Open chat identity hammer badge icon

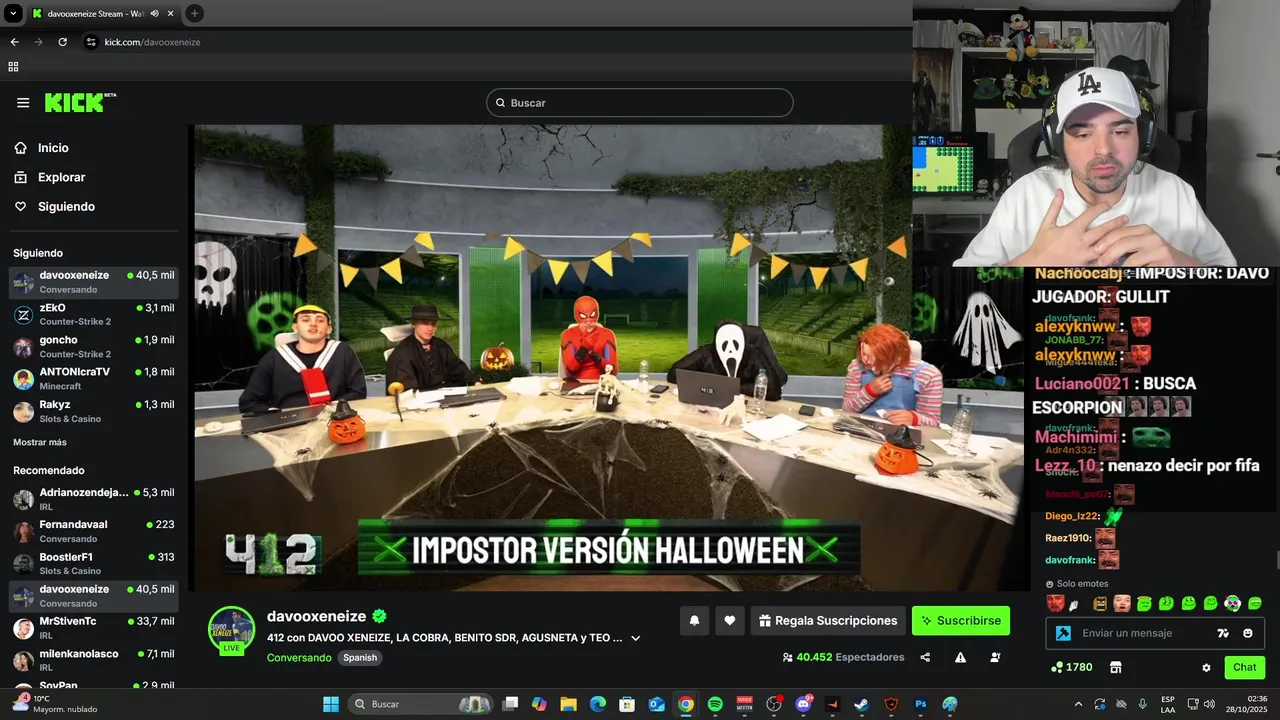pyautogui.click(x=1063, y=633)
